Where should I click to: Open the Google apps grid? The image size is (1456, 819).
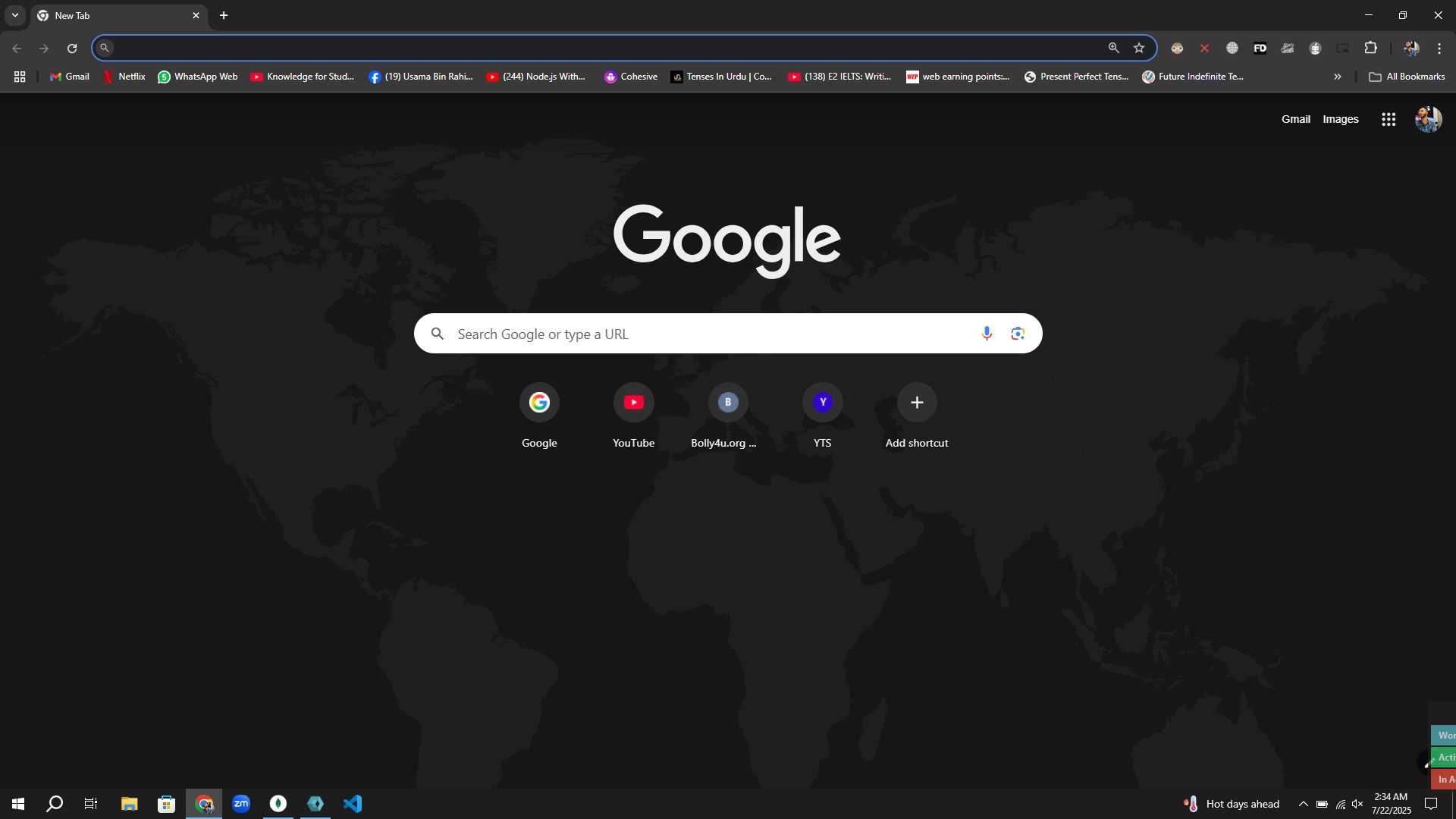coord(1389,119)
